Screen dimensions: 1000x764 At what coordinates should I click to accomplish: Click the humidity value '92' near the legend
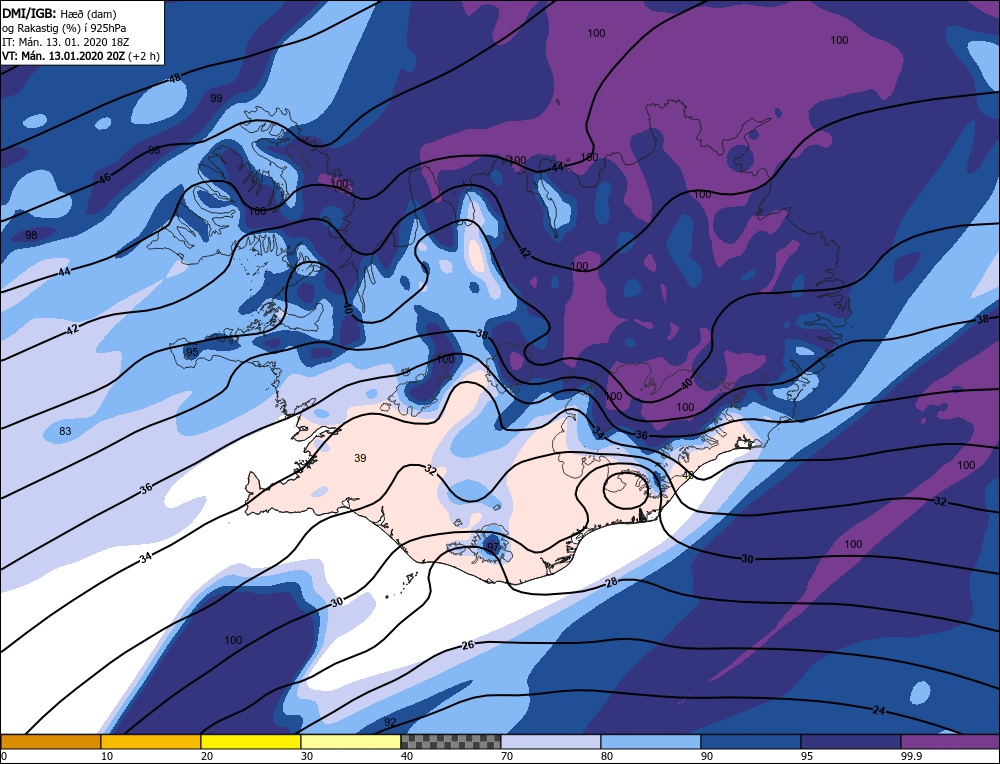(x=390, y=722)
